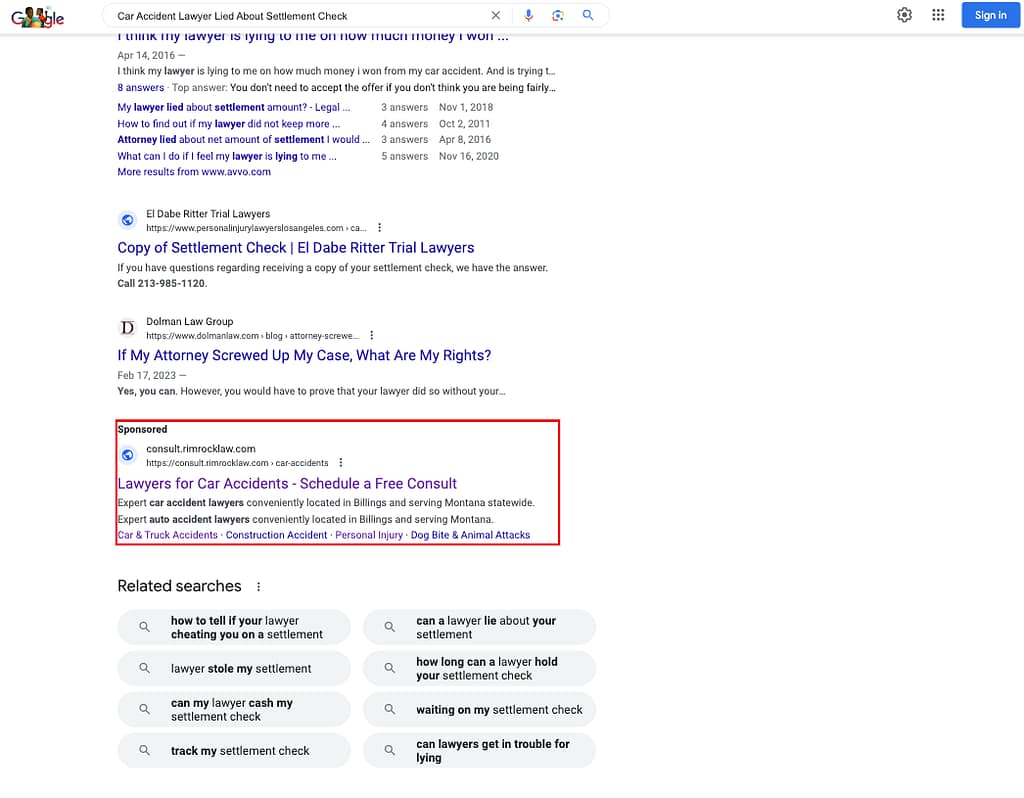Click the consult.rimrocklaw.com site name
Viewport: 1024px width, 798px height.
[200, 449]
